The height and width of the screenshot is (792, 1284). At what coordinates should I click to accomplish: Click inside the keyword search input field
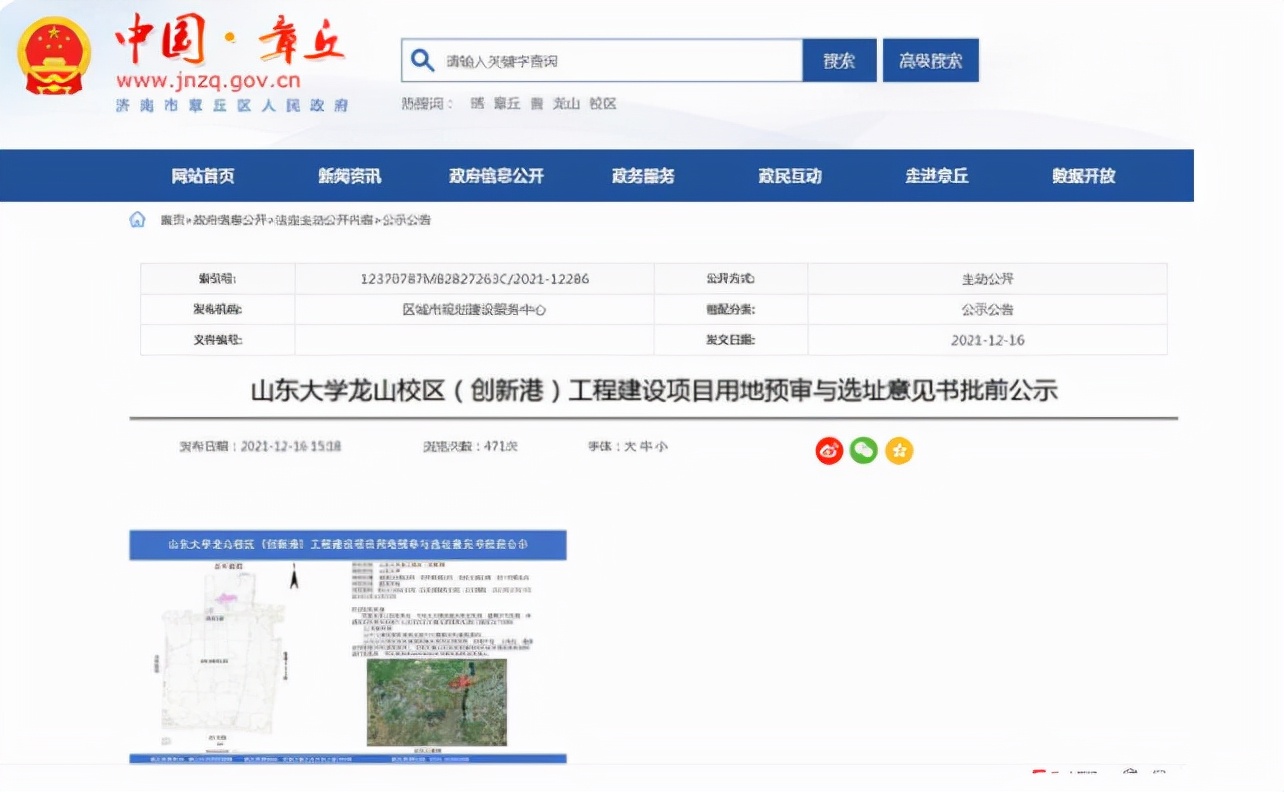(600, 60)
